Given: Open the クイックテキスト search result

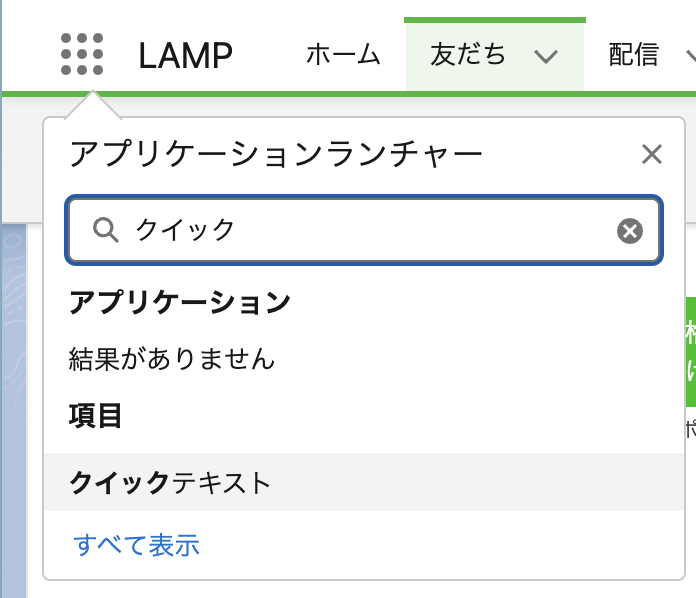Looking at the screenshot, I should (x=170, y=483).
